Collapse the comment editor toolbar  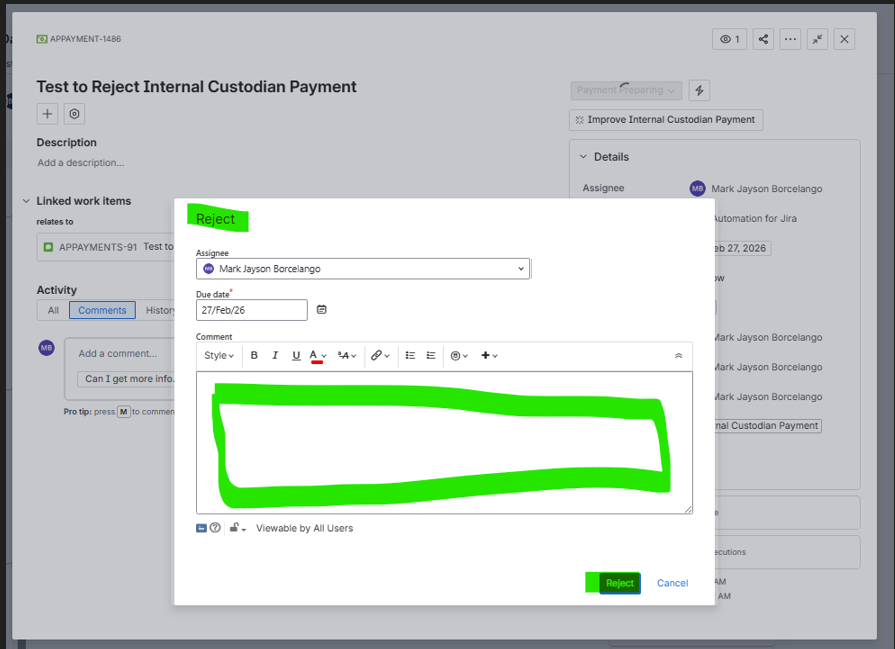click(678, 355)
